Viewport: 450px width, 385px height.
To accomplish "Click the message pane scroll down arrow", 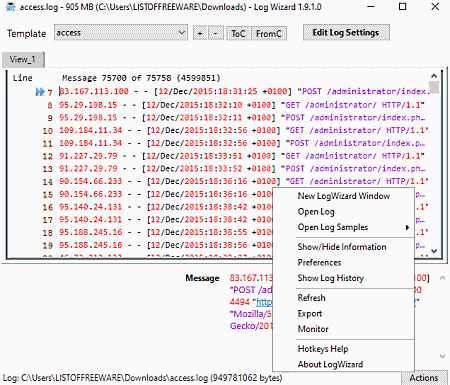I will (x=442, y=356).
